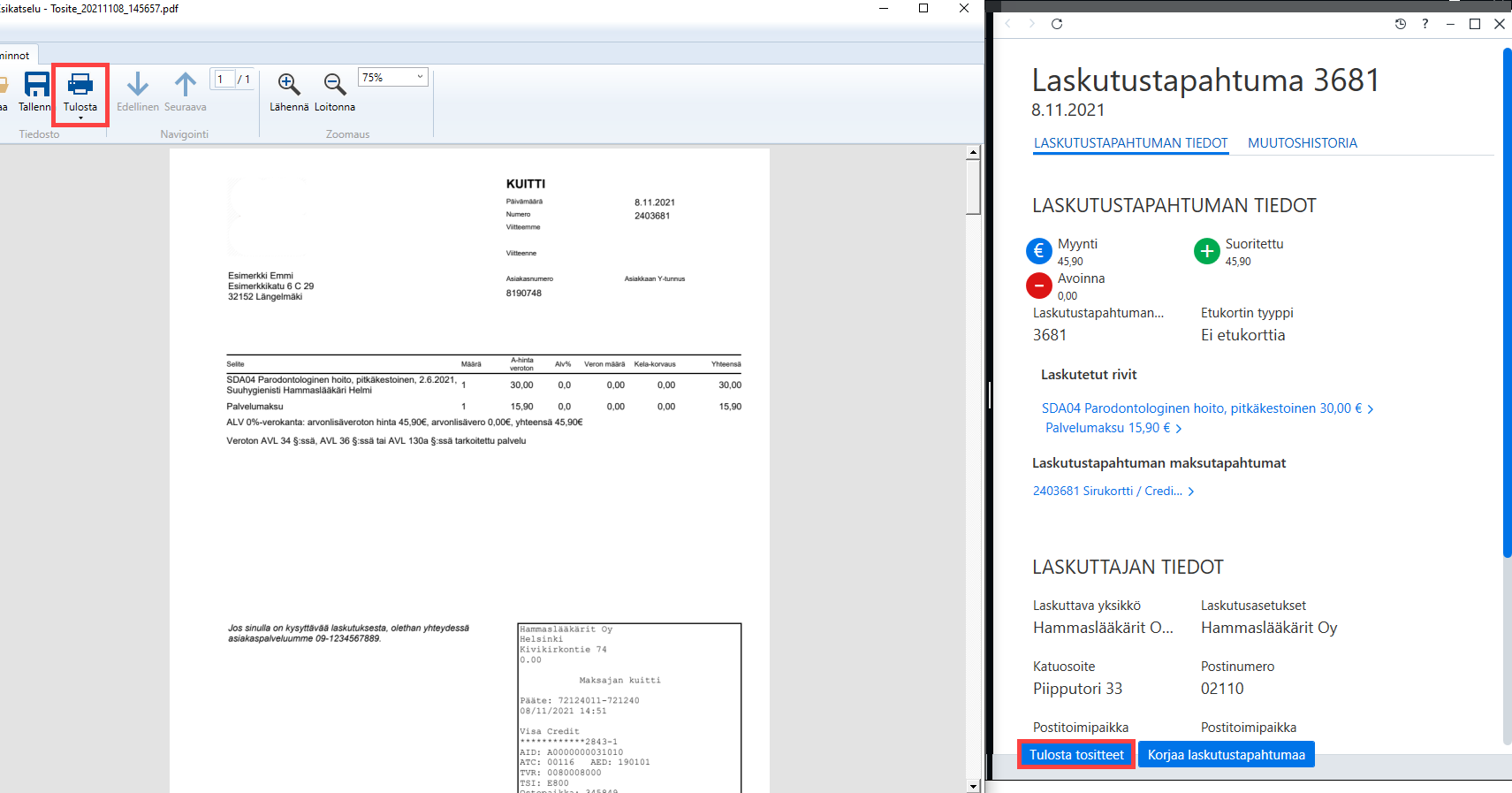
Task: Click Esimerkki Emmi name in PDF
Action: click(x=261, y=276)
